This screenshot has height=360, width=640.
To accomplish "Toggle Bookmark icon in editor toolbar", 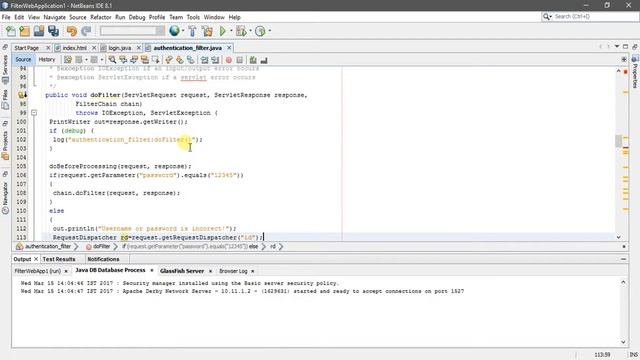I will pyautogui.click(x=190, y=60).
